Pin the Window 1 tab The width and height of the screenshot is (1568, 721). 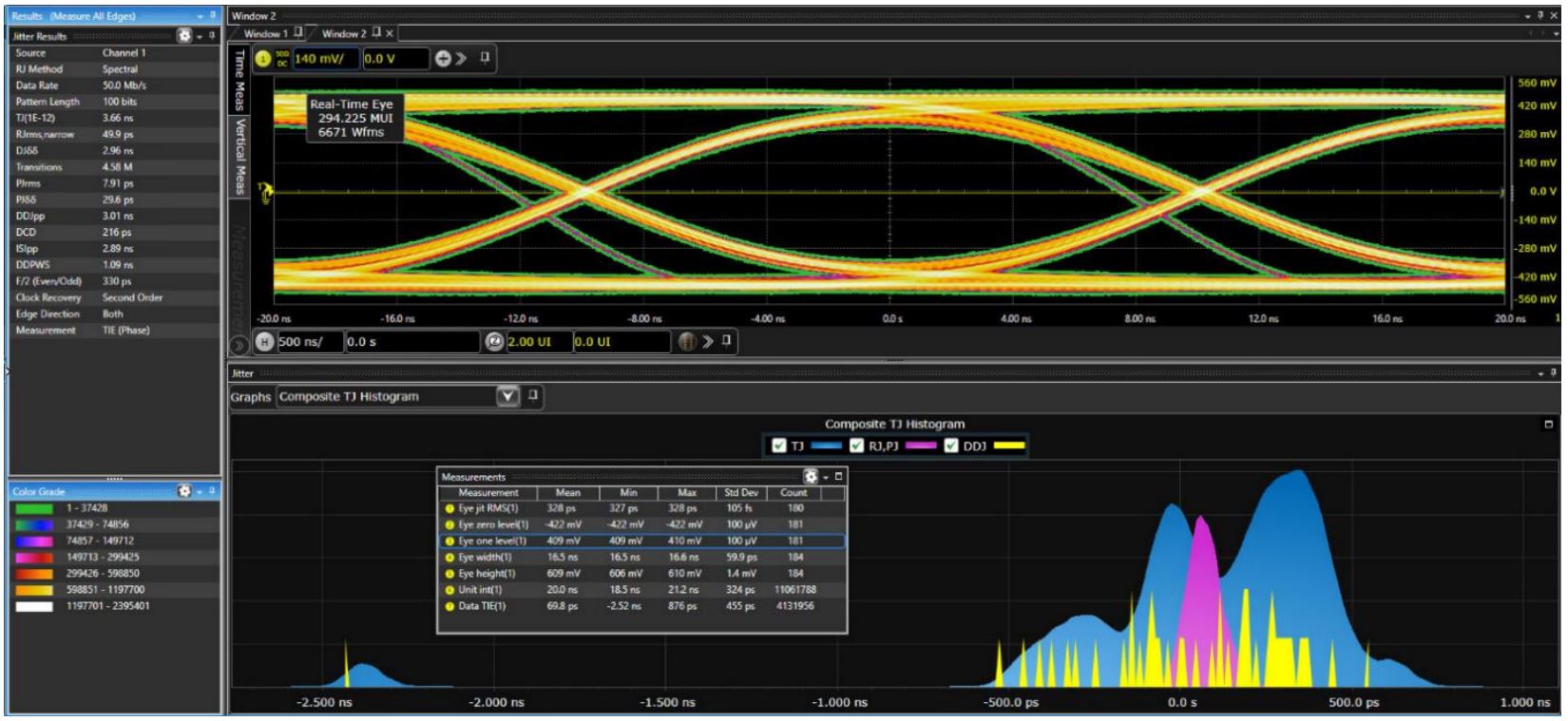[298, 33]
